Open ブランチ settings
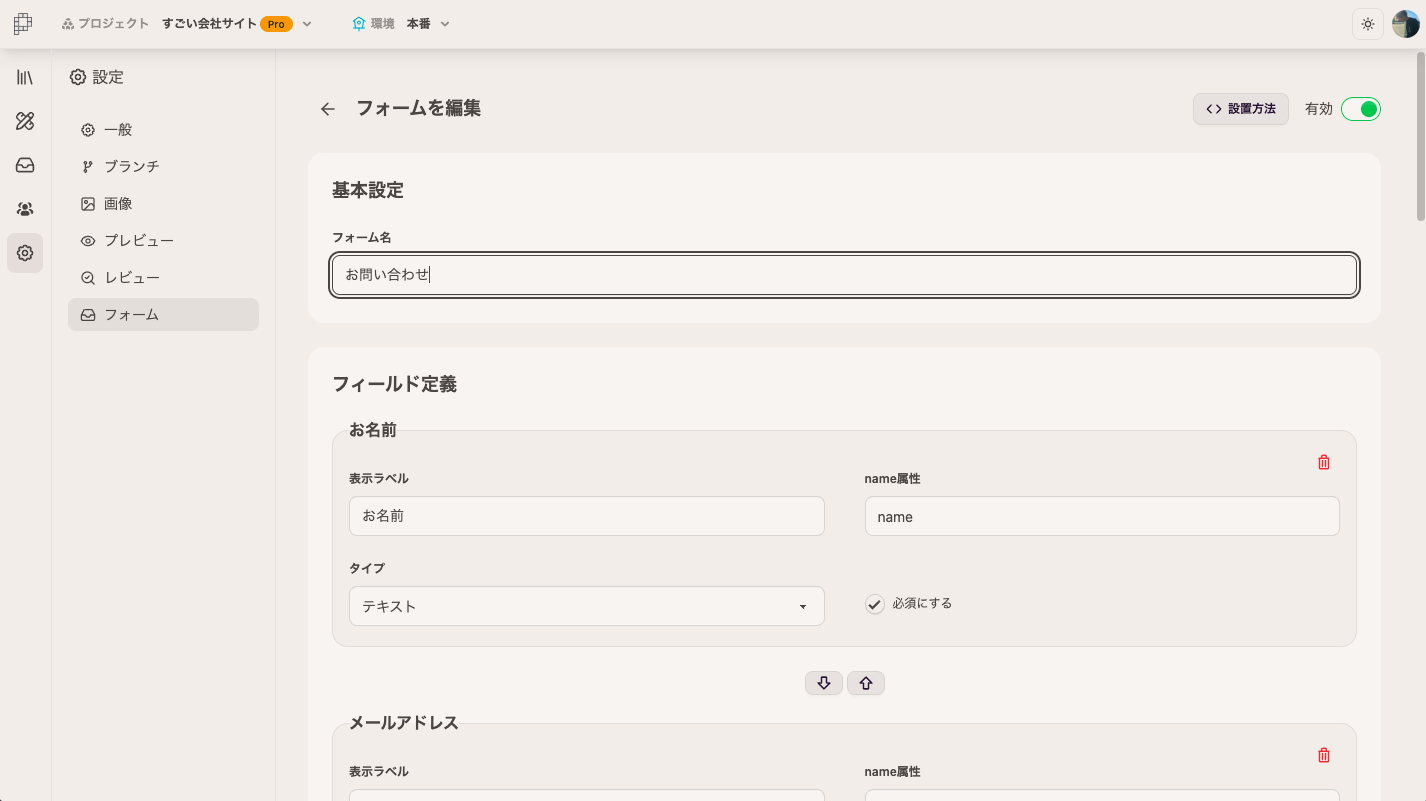 tap(163, 167)
